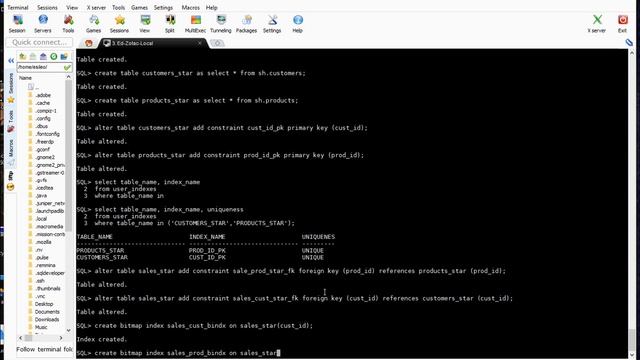Click the file list vertical scrollbar

pyautogui.click(x=69, y=155)
